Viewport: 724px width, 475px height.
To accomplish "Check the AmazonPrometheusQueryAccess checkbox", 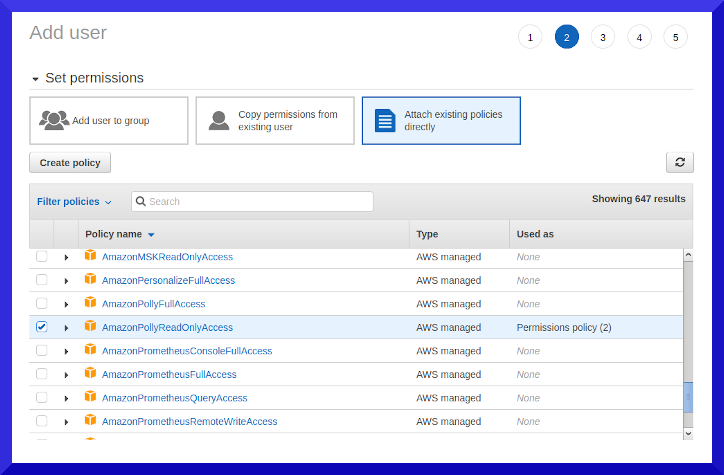I will pyautogui.click(x=42, y=397).
